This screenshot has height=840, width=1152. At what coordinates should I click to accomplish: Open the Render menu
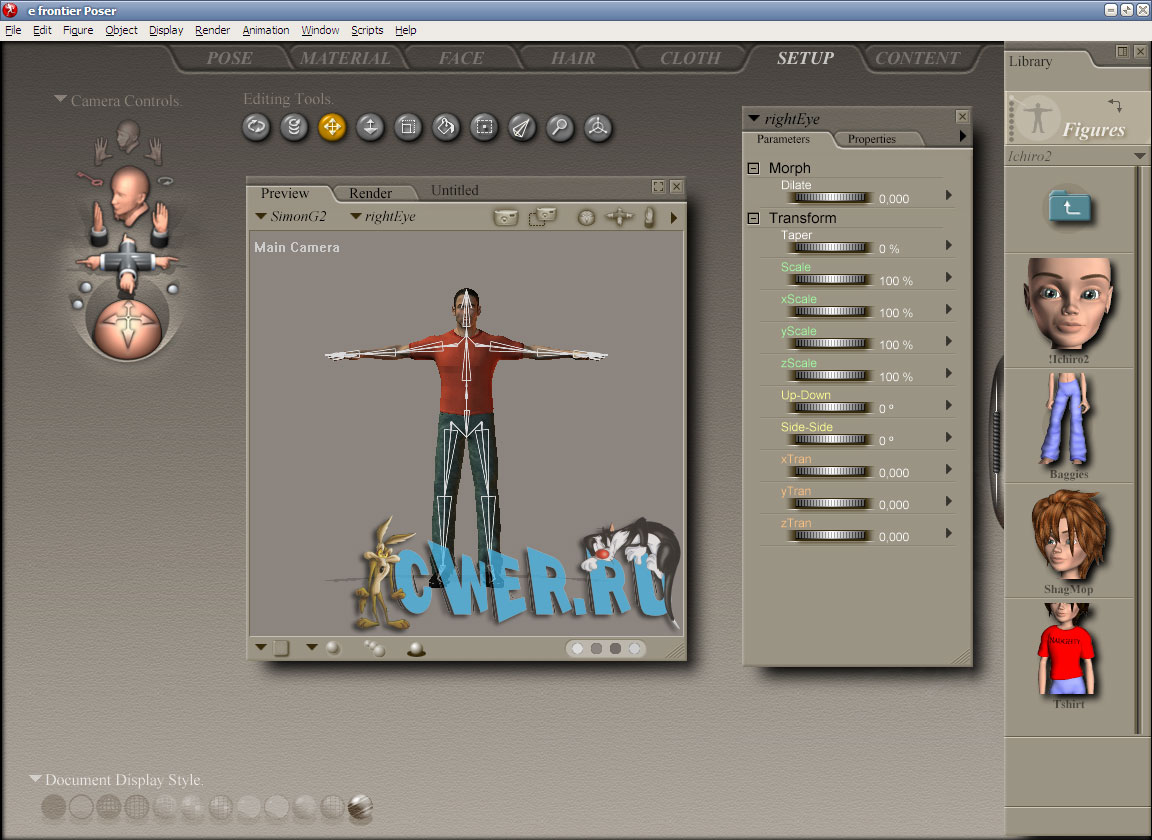(212, 30)
